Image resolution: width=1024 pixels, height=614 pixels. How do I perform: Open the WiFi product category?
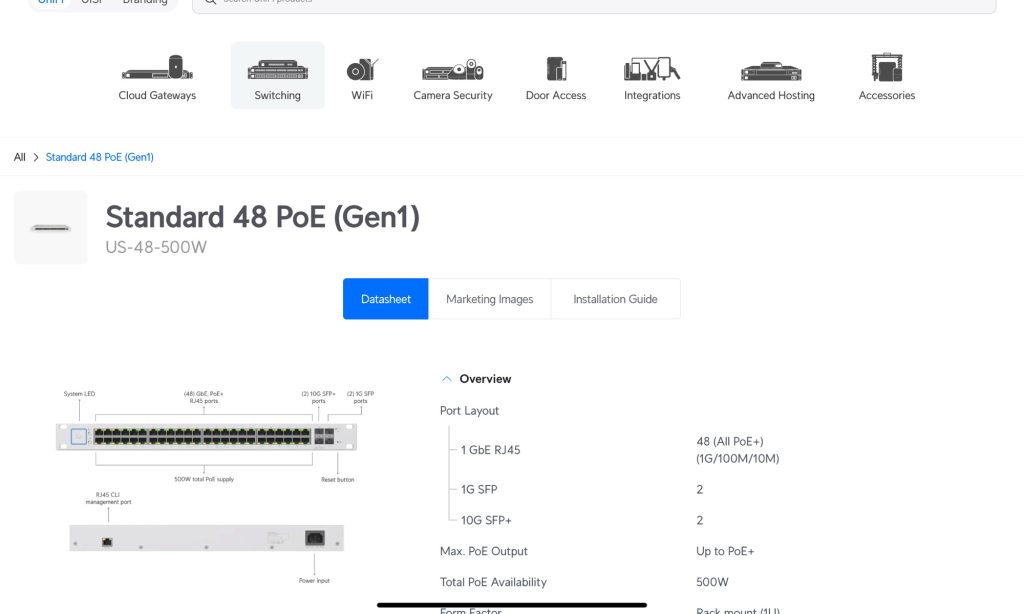[x=362, y=77]
